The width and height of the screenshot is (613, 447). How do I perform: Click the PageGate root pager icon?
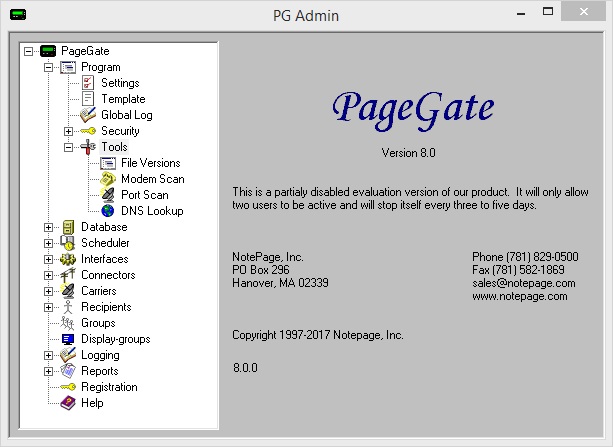(x=48, y=51)
